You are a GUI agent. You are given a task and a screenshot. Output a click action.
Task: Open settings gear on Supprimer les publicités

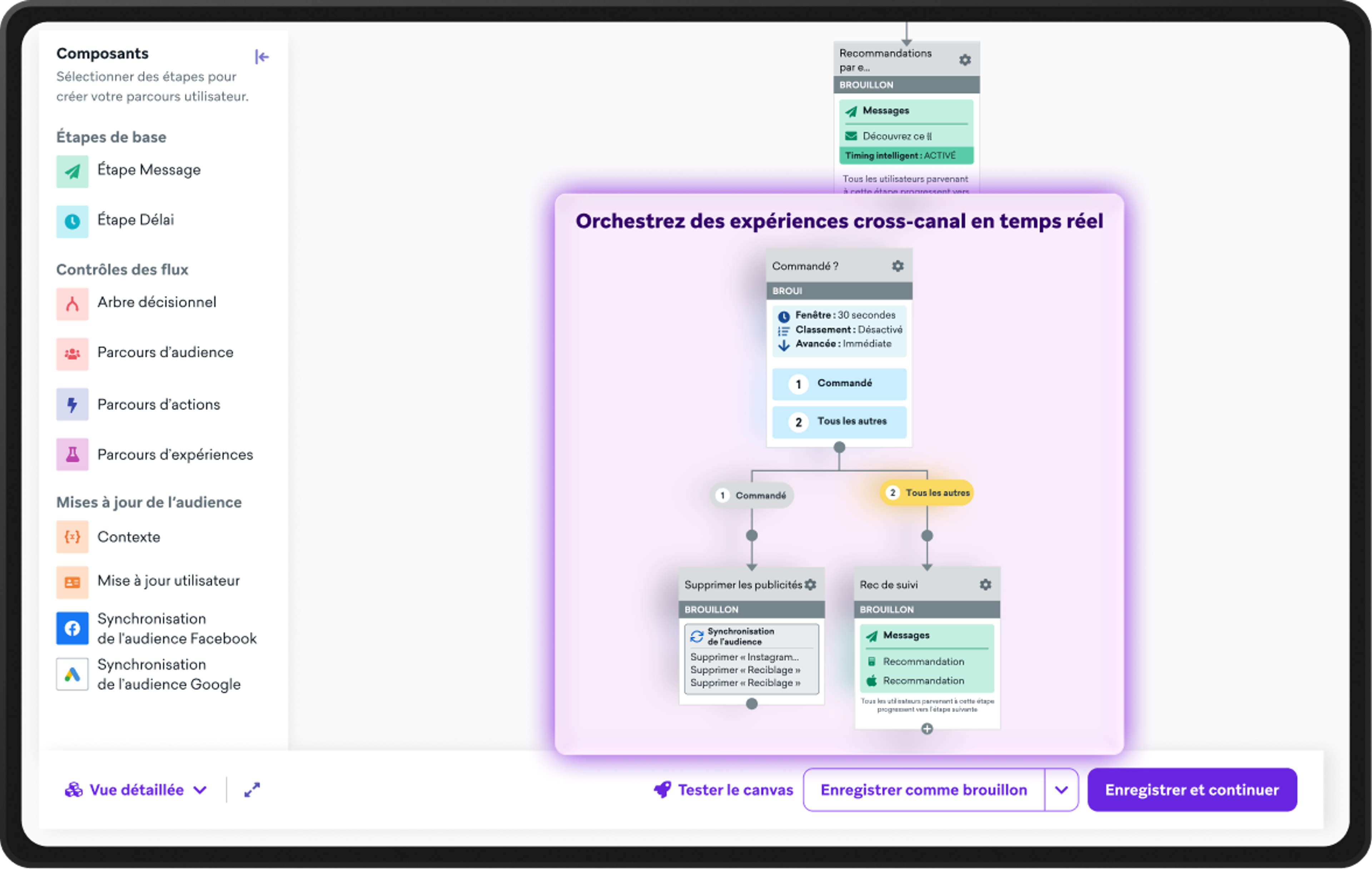(811, 584)
